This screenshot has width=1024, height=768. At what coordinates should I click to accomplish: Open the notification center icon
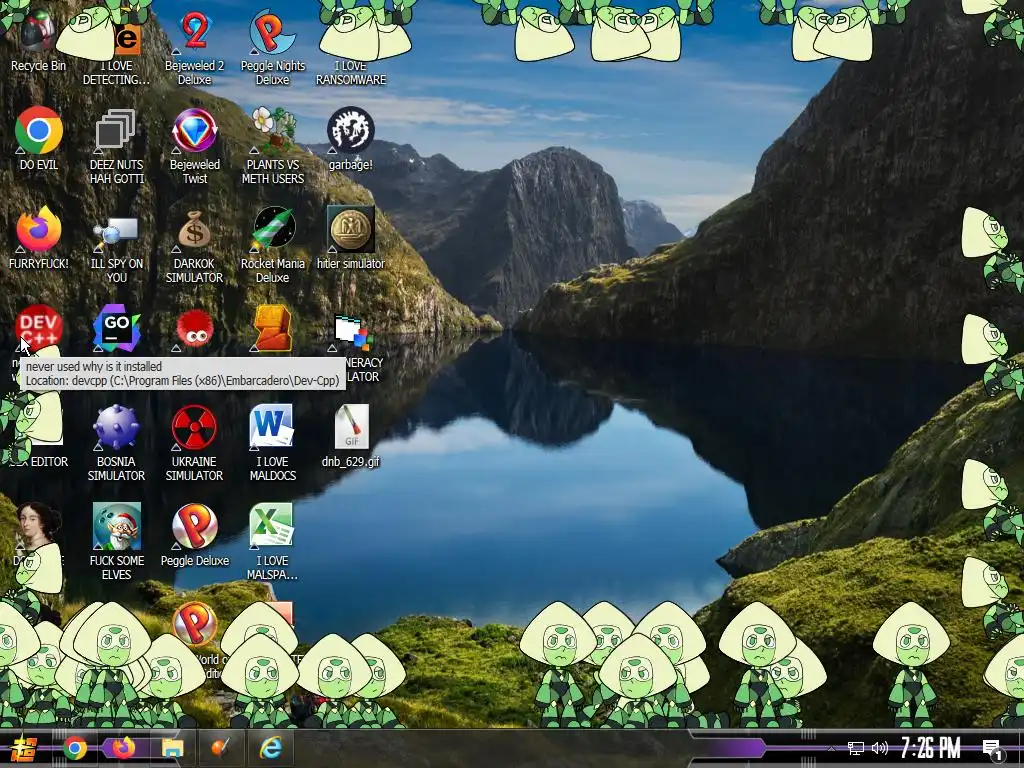(992, 749)
